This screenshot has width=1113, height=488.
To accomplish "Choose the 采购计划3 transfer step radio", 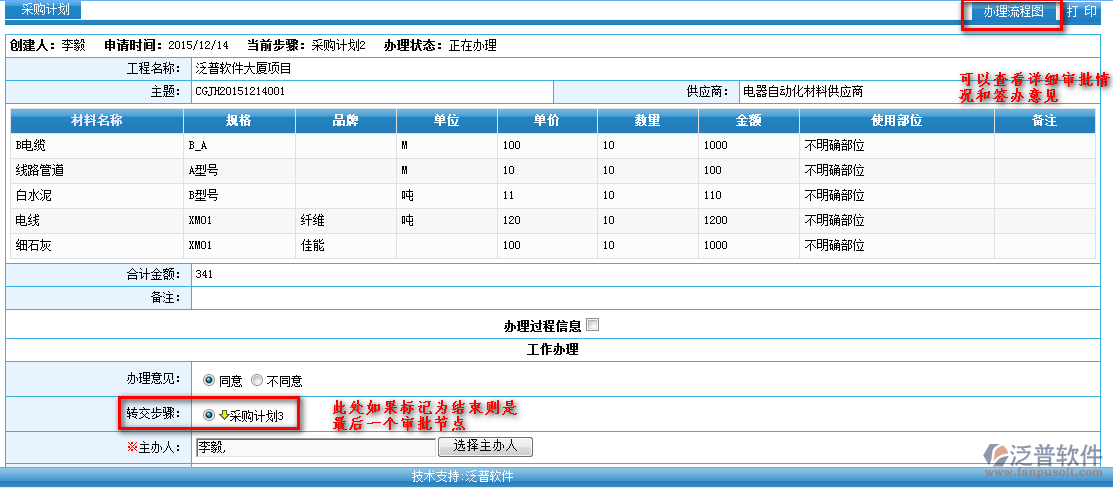I will click(209, 415).
